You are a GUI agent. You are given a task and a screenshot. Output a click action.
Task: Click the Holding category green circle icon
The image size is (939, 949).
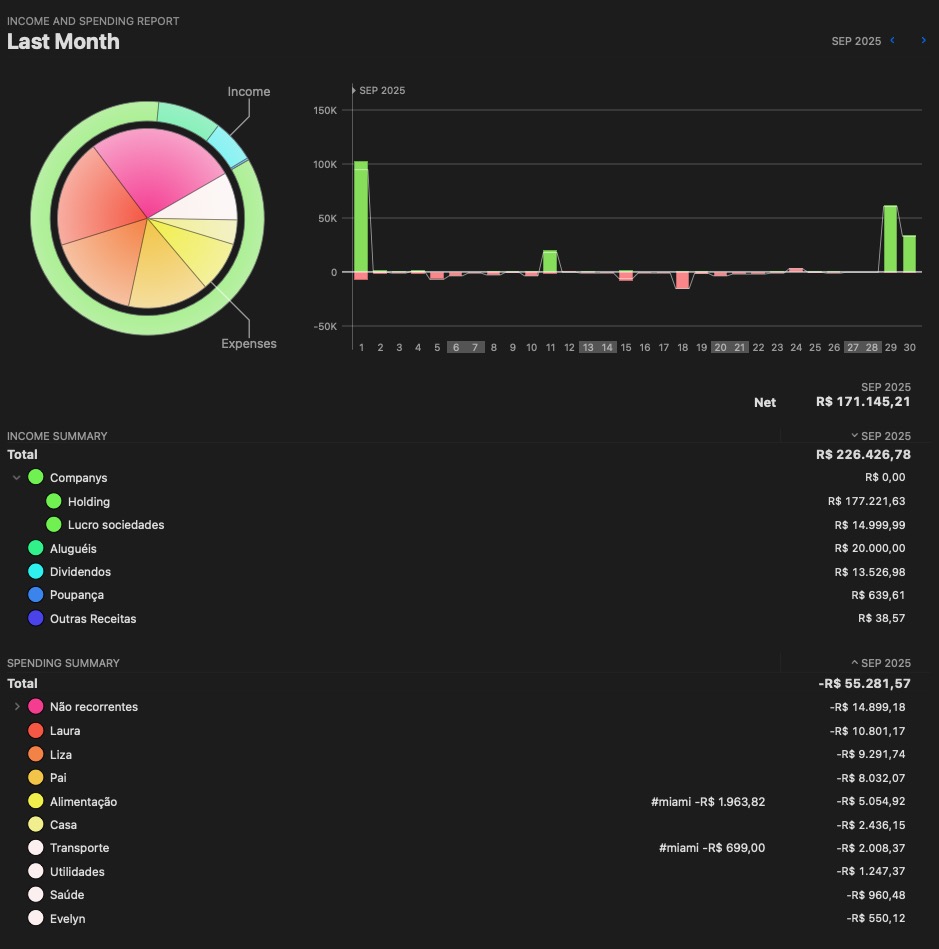click(54, 502)
